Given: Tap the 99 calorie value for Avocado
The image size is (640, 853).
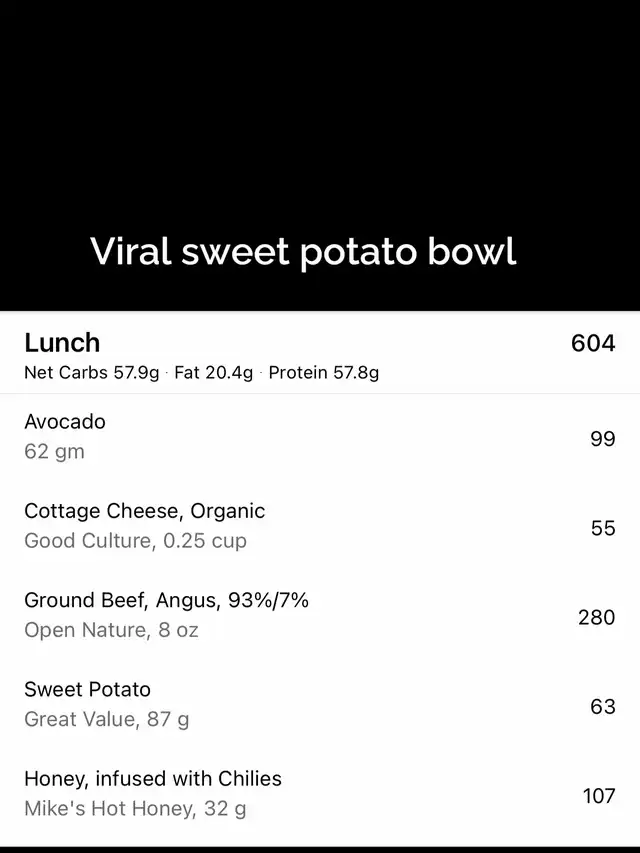Looking at the screenshot, I should (x=602, y=438).
